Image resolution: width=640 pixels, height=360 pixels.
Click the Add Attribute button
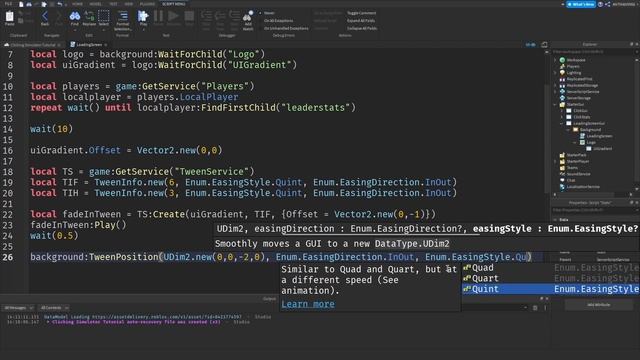(599, 305)
